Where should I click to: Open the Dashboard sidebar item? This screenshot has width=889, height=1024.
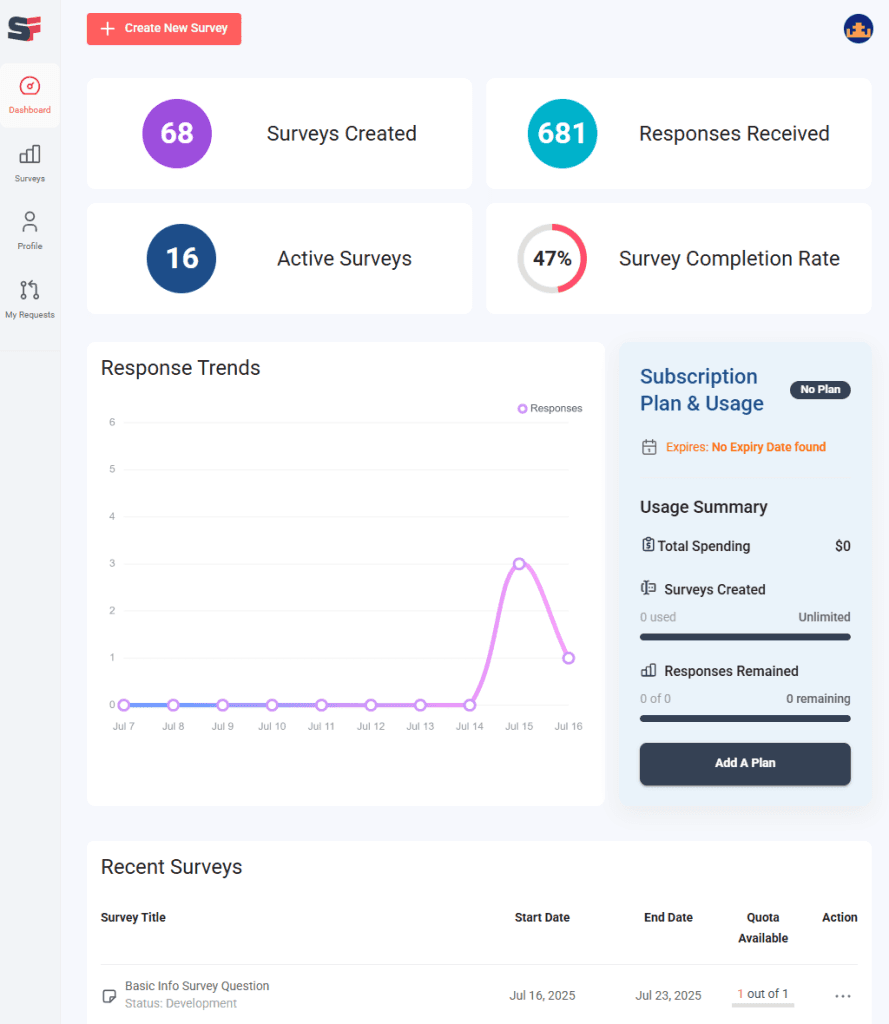coord(29,95)
